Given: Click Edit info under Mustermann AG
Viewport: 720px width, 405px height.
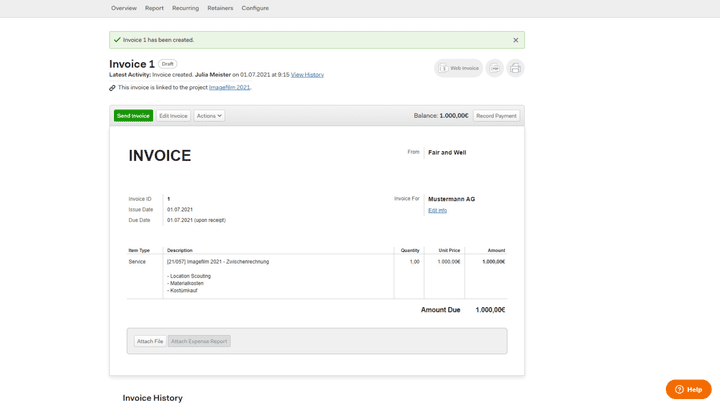Looking at the screenshot, I should tap(437, 210).
